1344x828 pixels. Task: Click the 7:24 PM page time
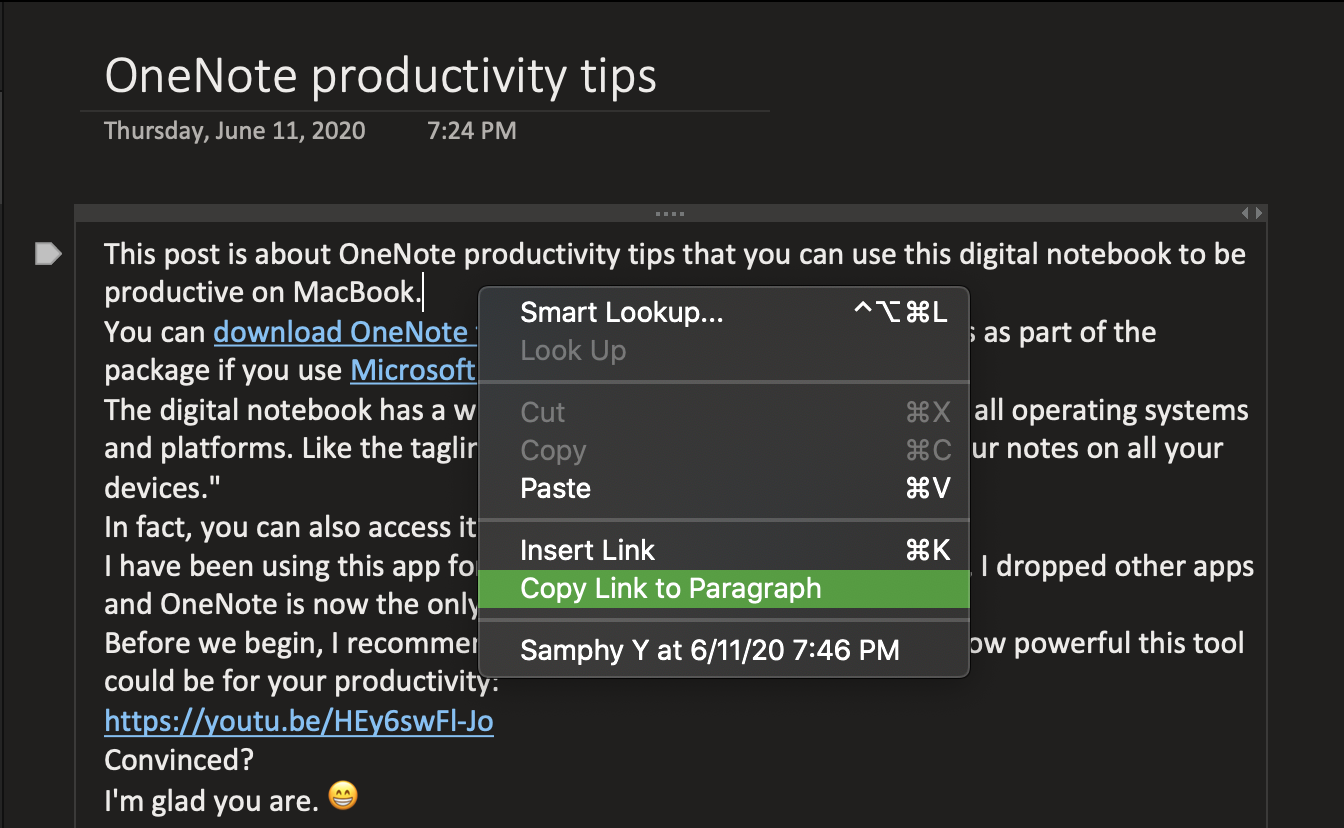[472, 130]
